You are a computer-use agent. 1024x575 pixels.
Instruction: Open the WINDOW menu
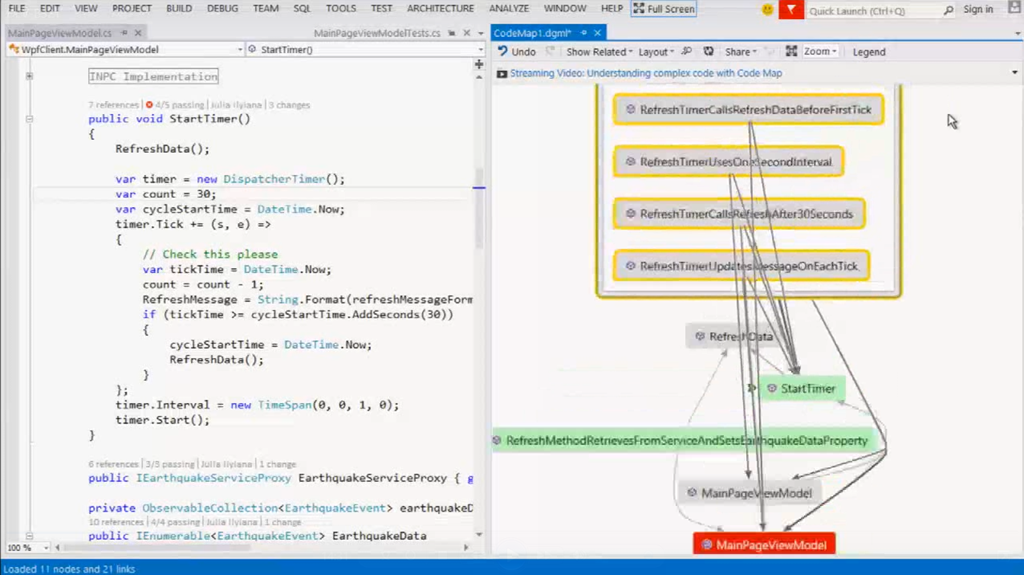[x=565, y=8]
